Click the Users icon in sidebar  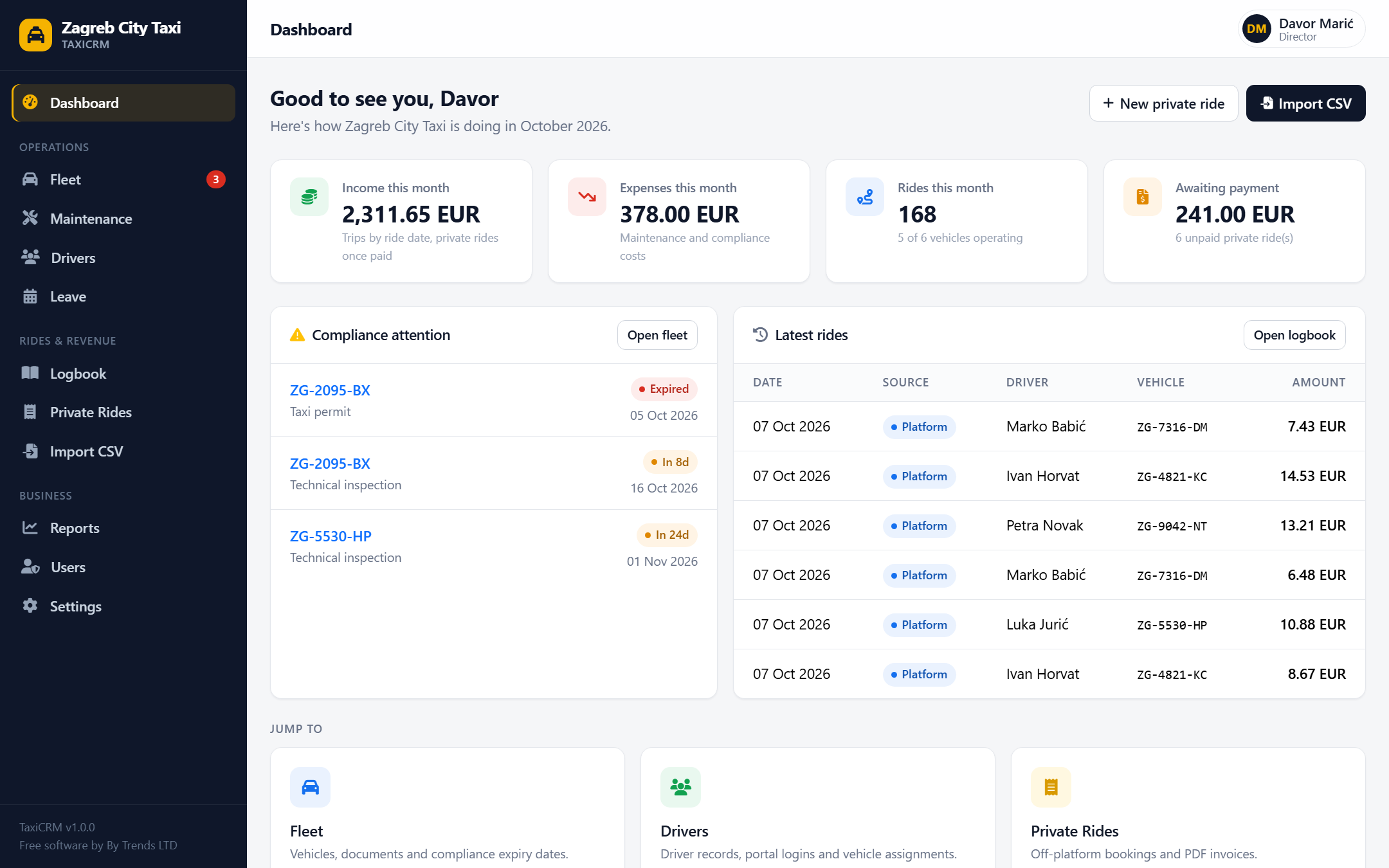[30, 566]
